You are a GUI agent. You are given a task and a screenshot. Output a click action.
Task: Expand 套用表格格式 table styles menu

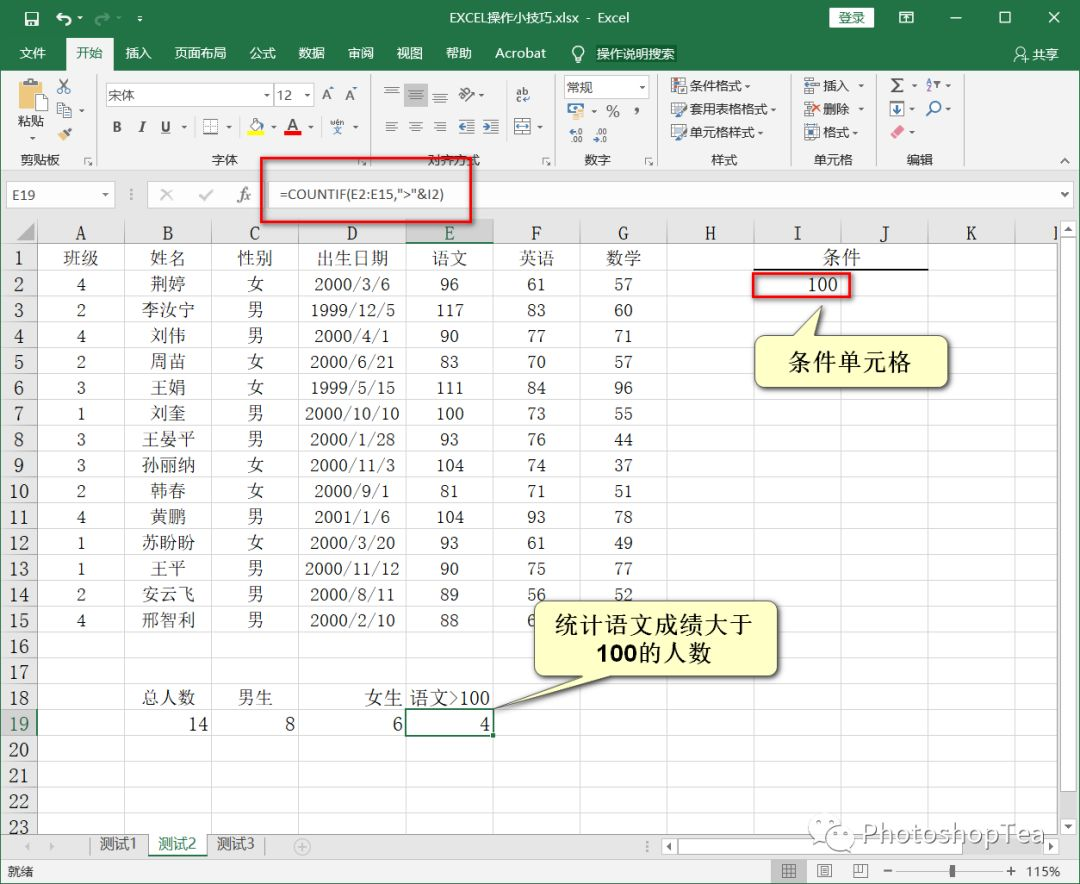pos(723,109)
